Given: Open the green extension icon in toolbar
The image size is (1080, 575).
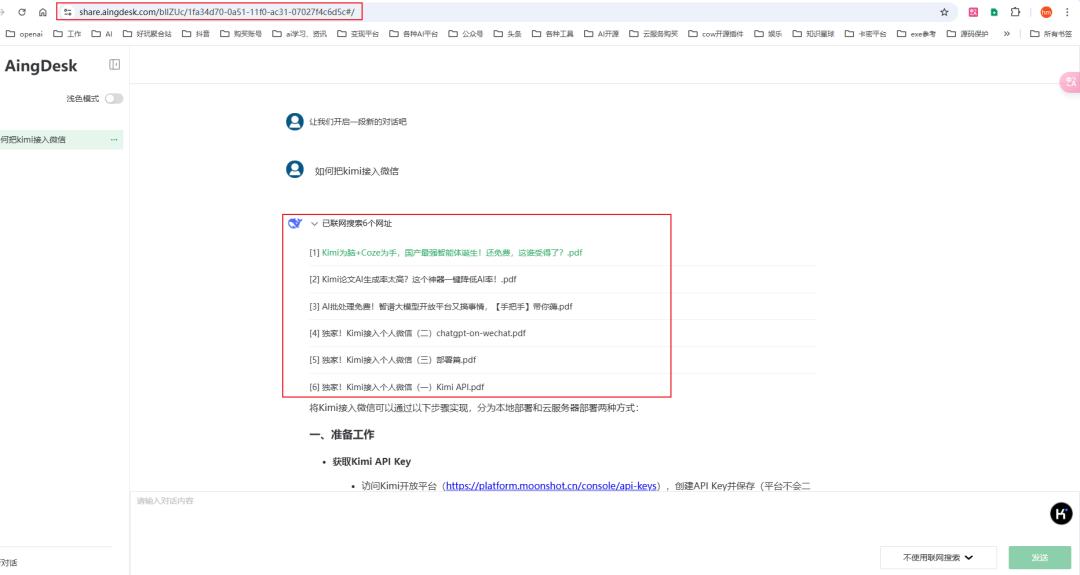Looking at the screenshot, I should click(x=994, y=12).
